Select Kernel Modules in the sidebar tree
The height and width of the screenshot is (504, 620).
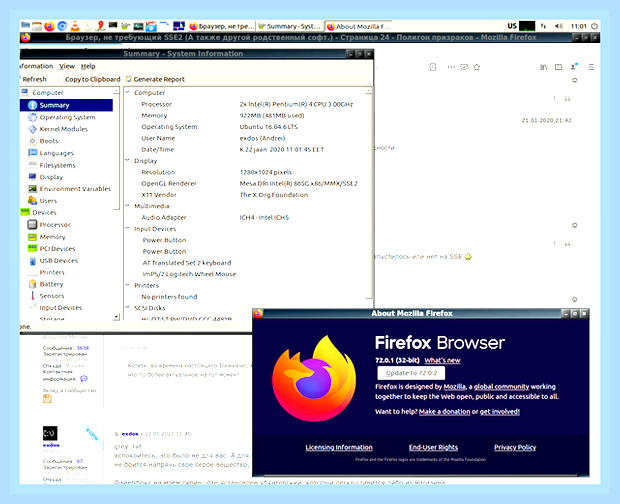click(x=63, y=129)
